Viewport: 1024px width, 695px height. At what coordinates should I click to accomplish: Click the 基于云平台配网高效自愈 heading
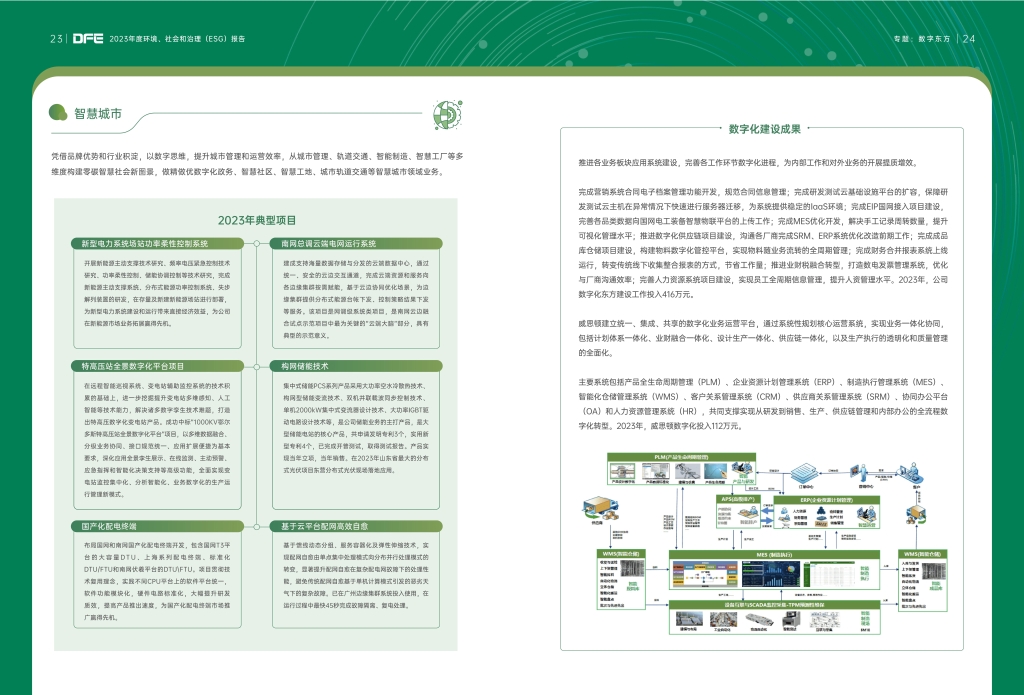click(x=325, y=525)
